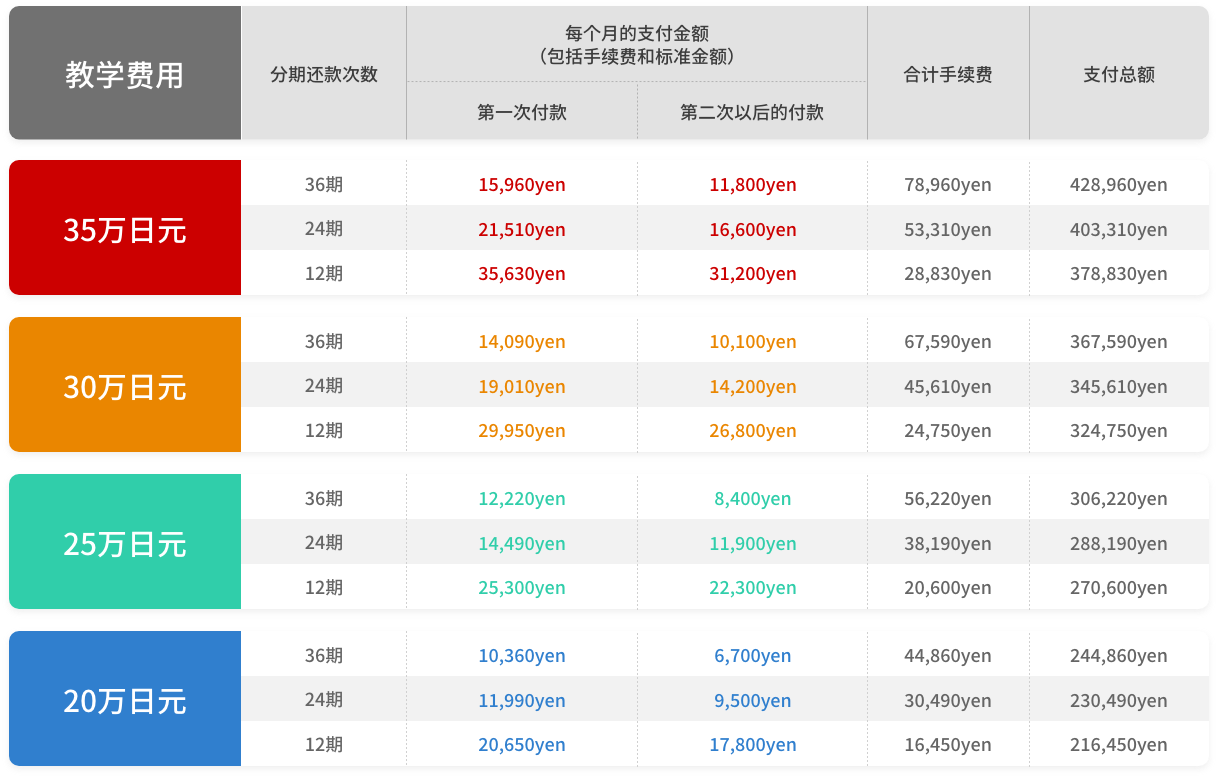
Task: Select the 45,610yen fee cell
Action: (948, 387)
